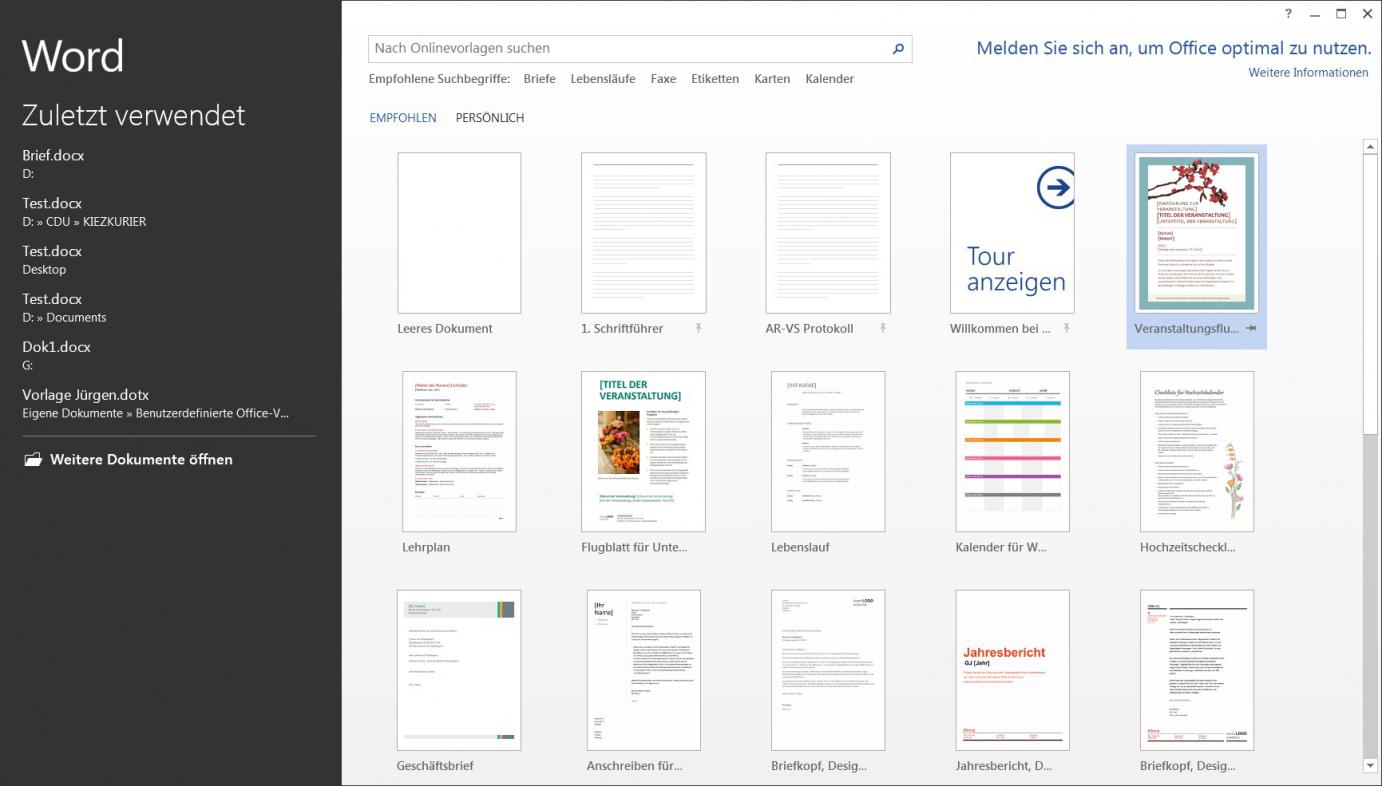Create a Leeres Dokument
Image resolution: width=1382 pixels, height=786 pixels.
pyautogui.click(x=459, y=233)
